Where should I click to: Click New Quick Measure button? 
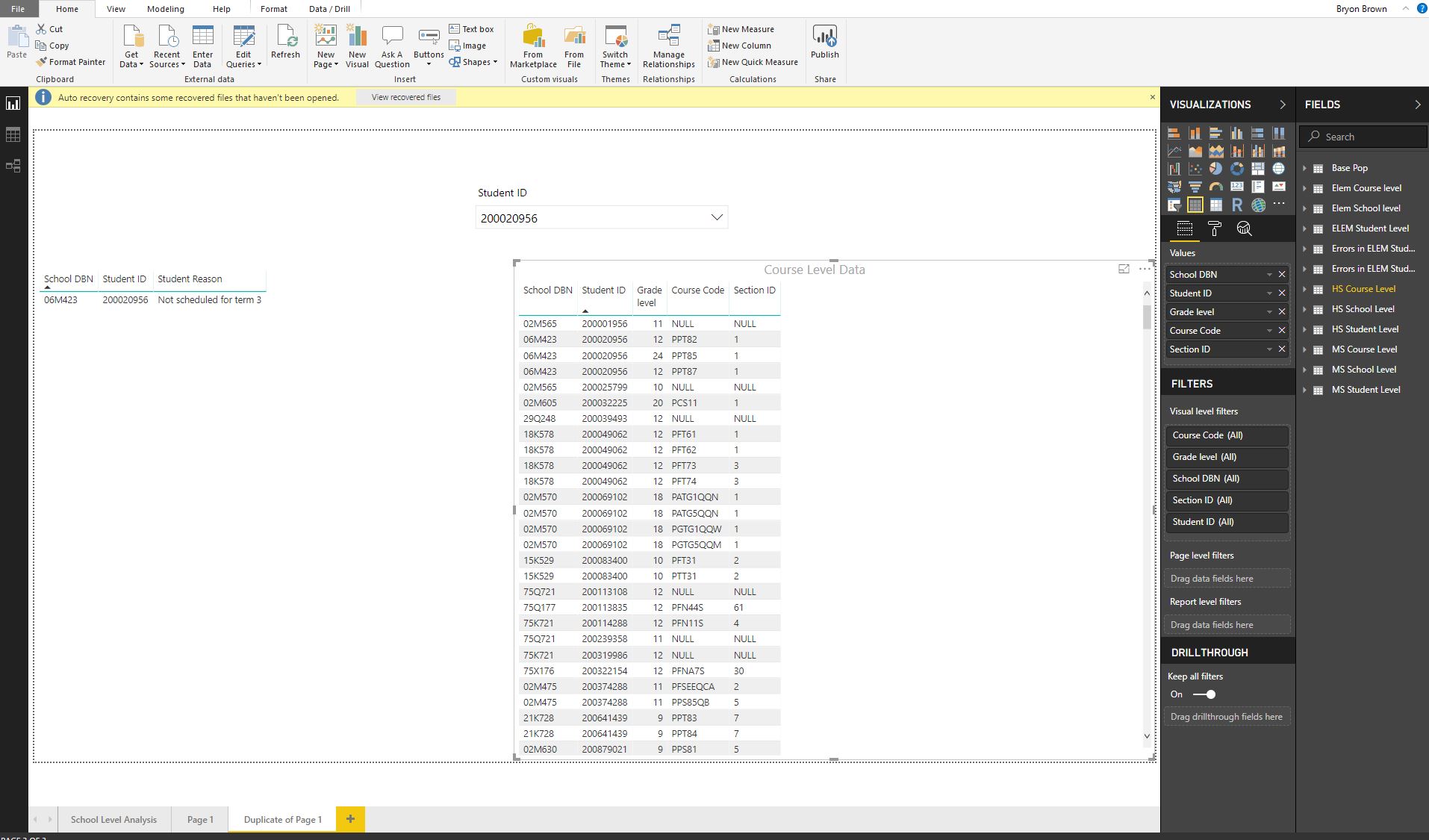pyautogui.click(x=753, y=62)
